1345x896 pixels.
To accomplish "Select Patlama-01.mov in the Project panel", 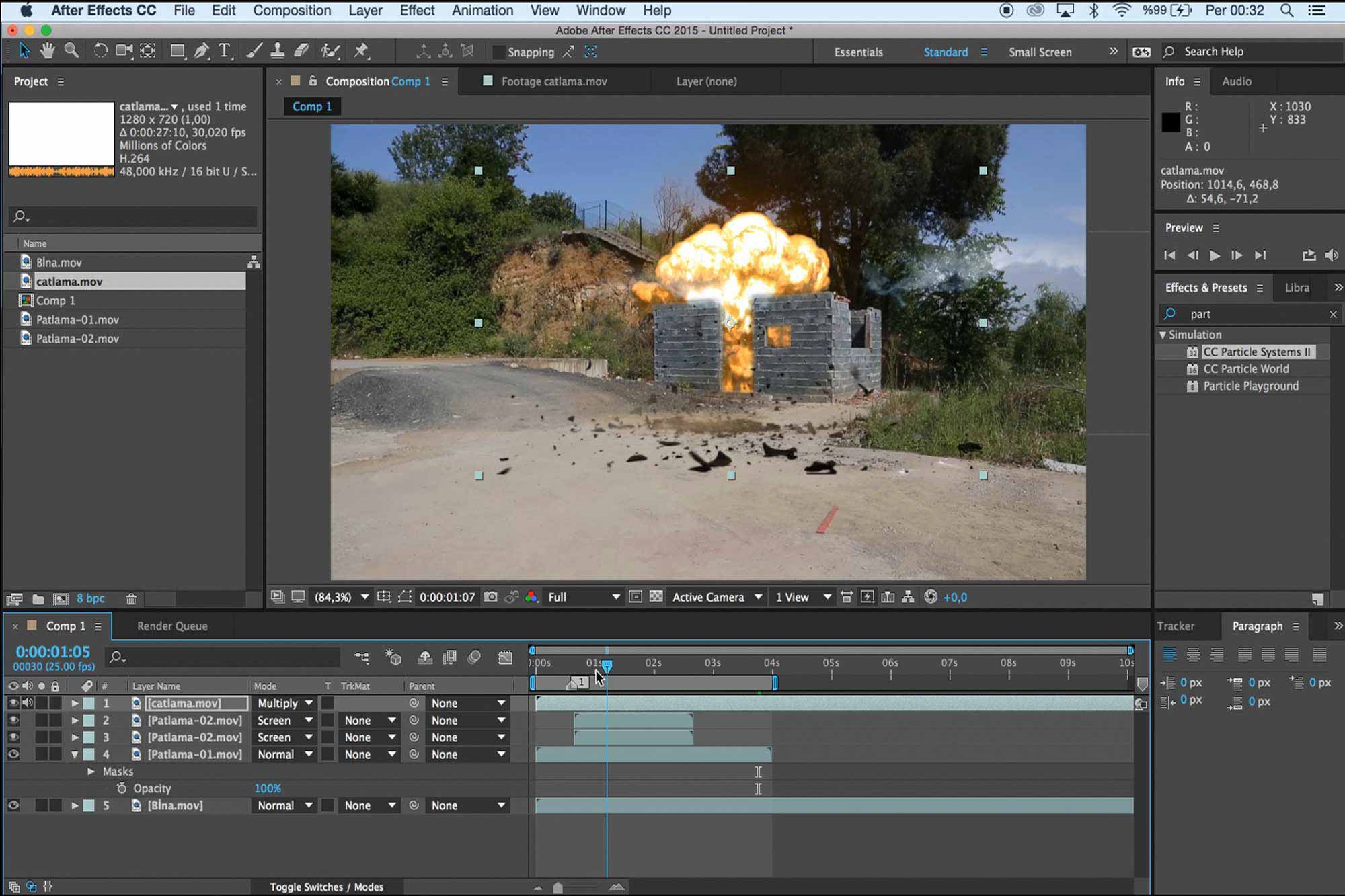I will click(77, 320).
